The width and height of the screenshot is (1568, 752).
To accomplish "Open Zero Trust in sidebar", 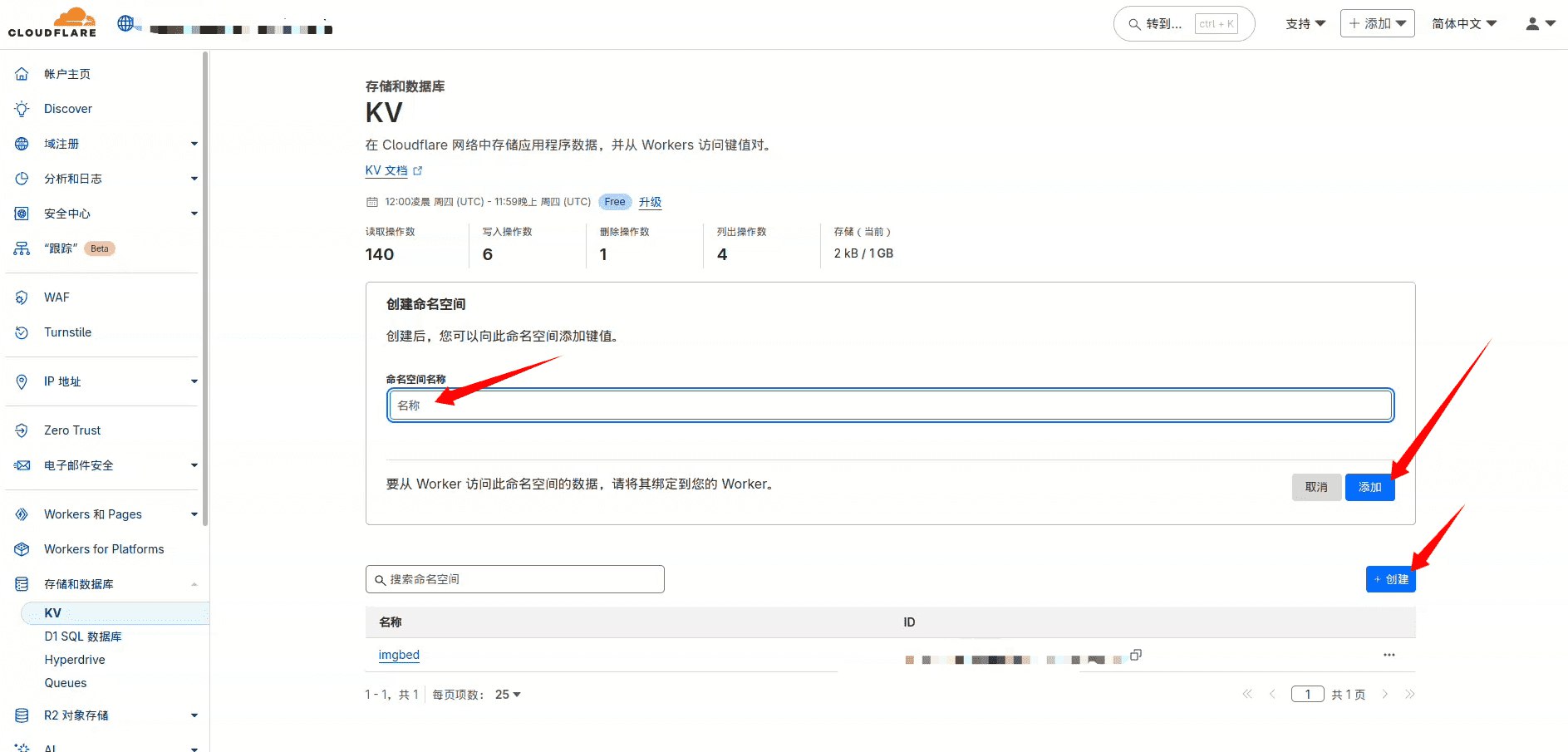I will (x=72, y=430).
